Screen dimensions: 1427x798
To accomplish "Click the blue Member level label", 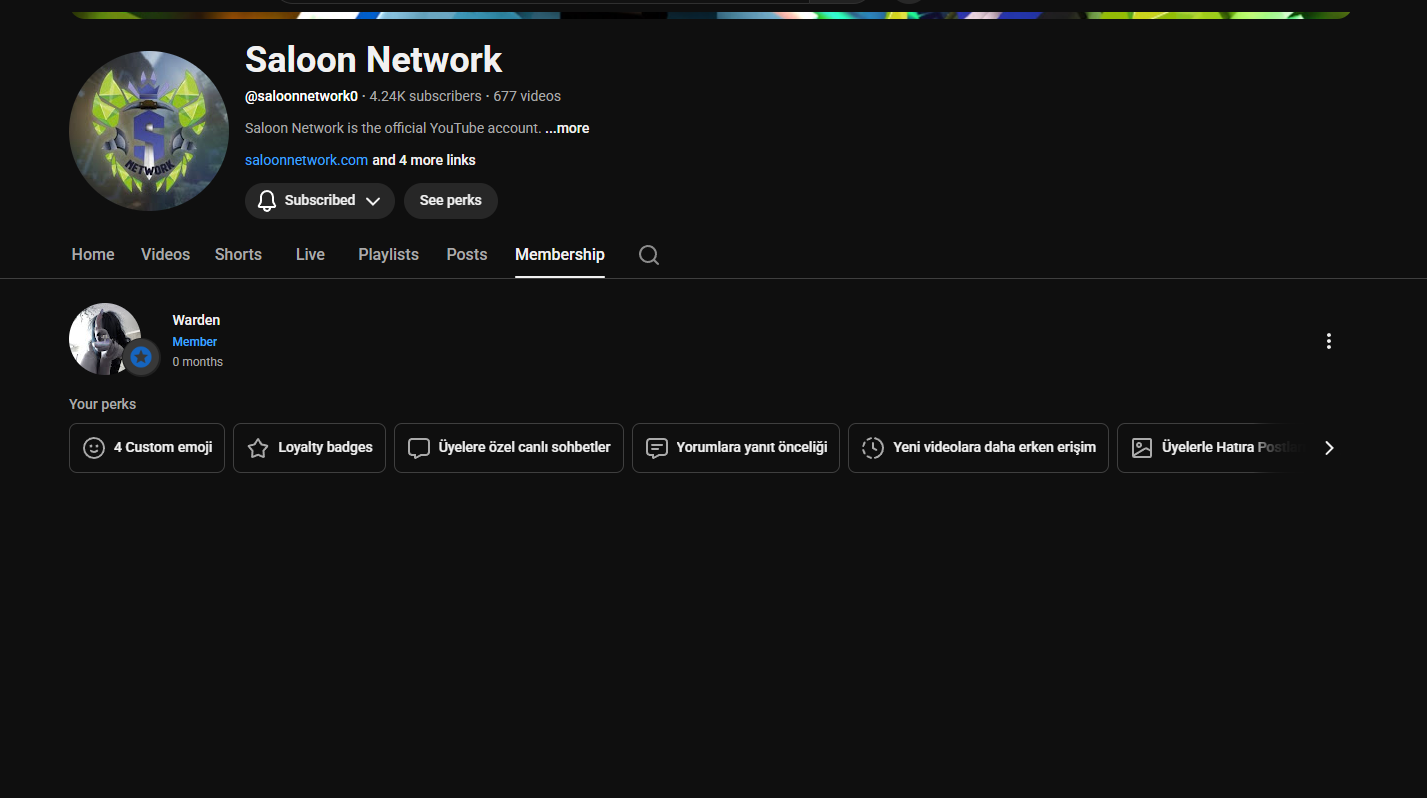I will (x=195, y=342).
